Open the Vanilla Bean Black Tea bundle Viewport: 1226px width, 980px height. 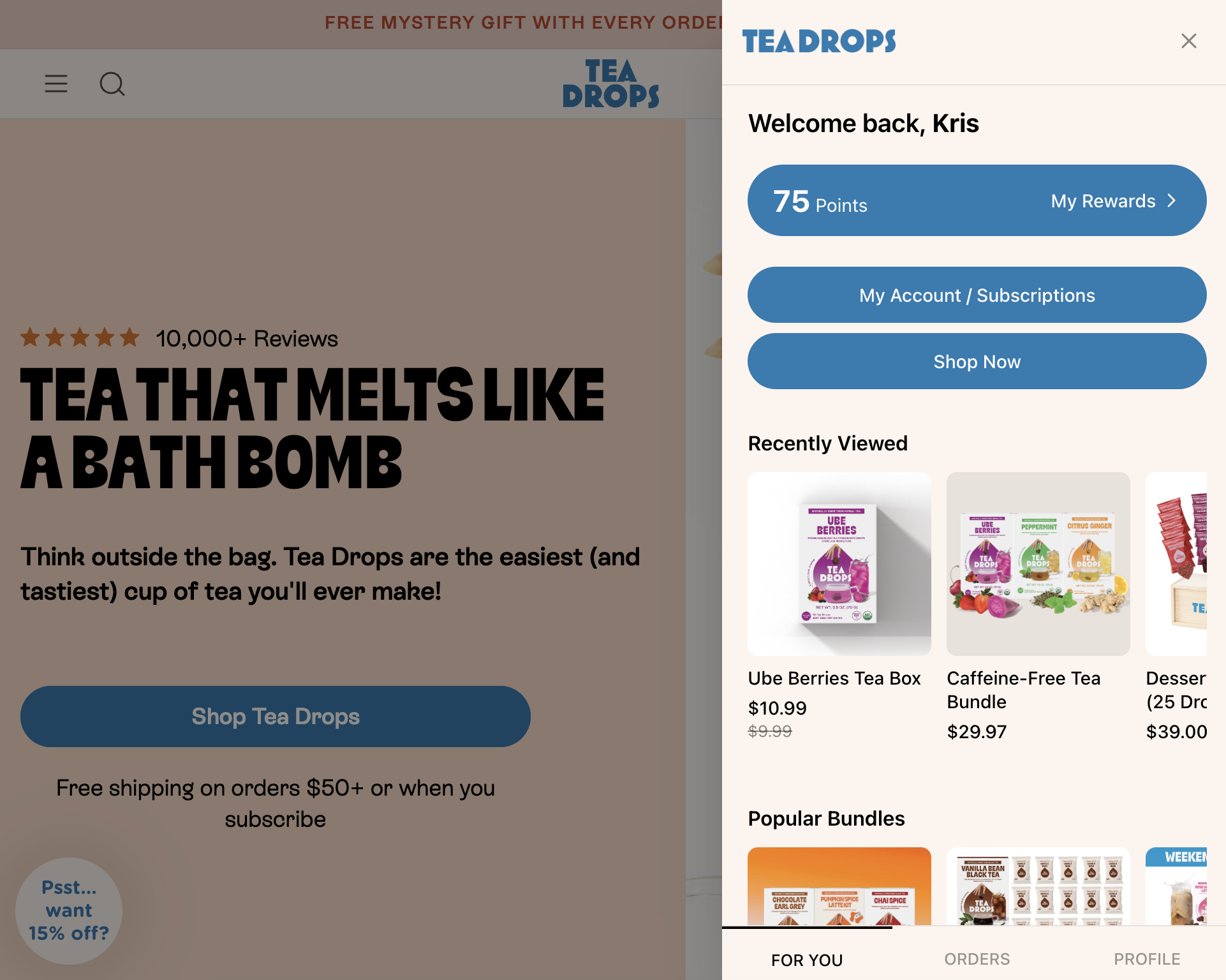click(x=1038, y=887)
